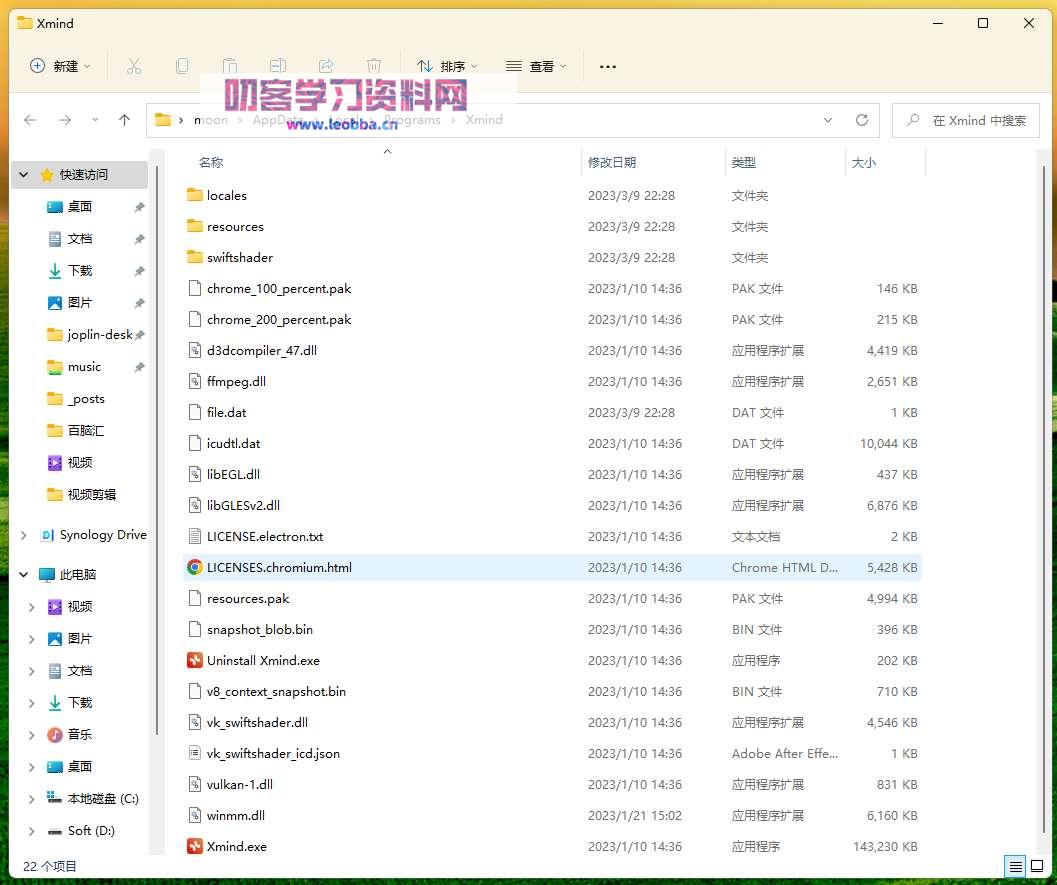Viewport: 1057px width, 885px height.
Task: Collapse the 此电脑 section in the sidebar
Action: click(x=23, y=574)
